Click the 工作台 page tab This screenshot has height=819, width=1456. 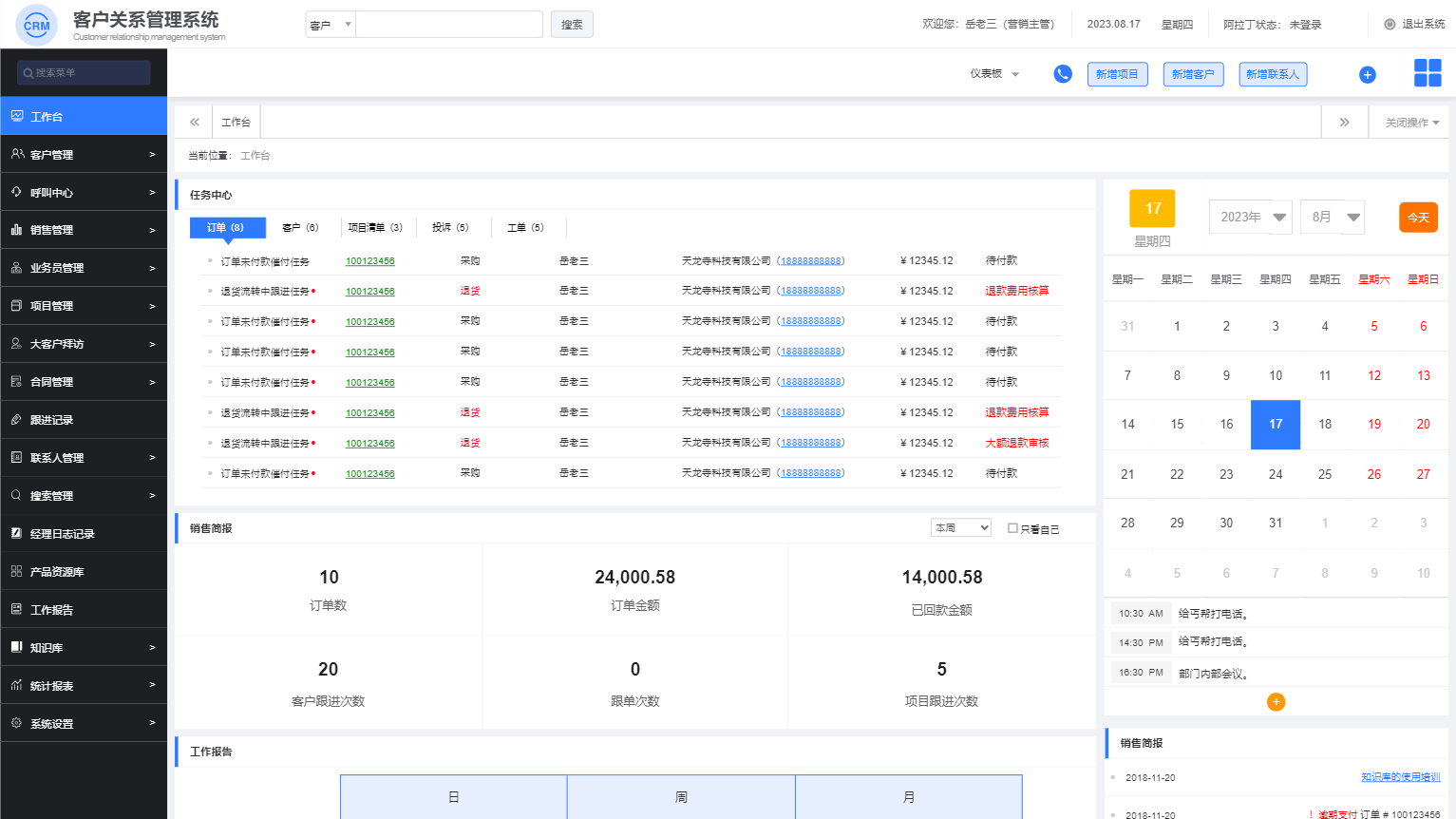(236, 123)
